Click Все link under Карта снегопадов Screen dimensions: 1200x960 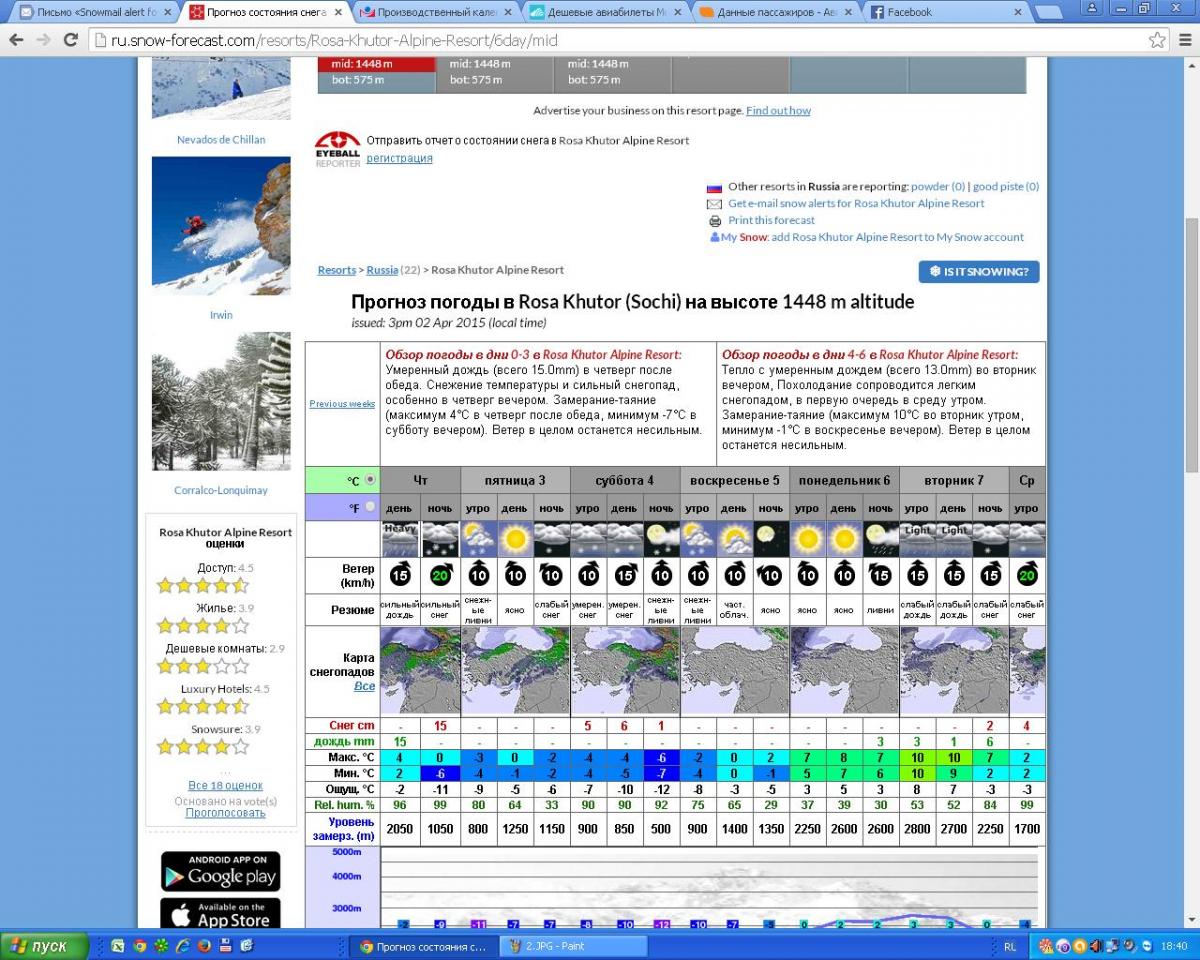pos(364,687)
